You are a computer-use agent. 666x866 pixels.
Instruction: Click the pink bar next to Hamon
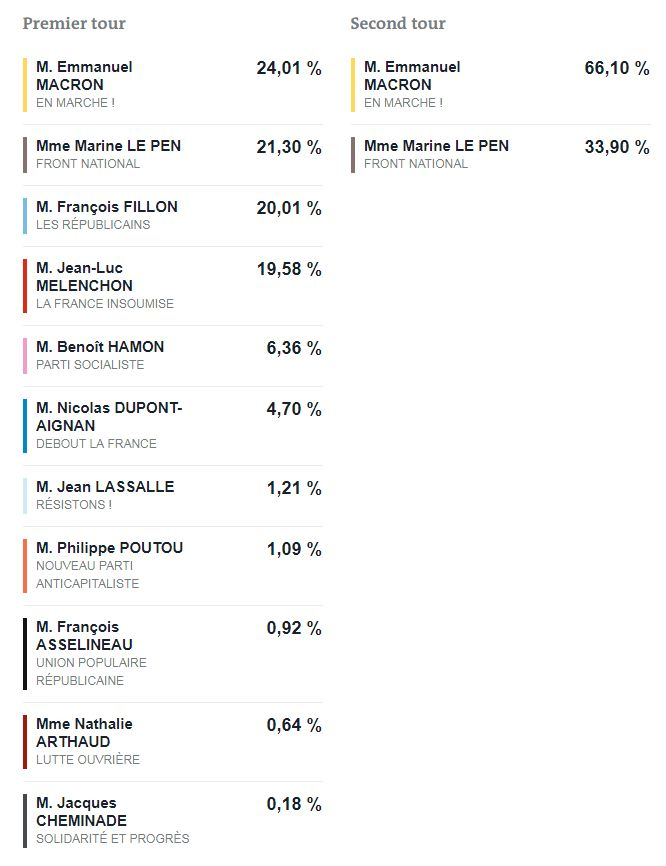(25, 356)
